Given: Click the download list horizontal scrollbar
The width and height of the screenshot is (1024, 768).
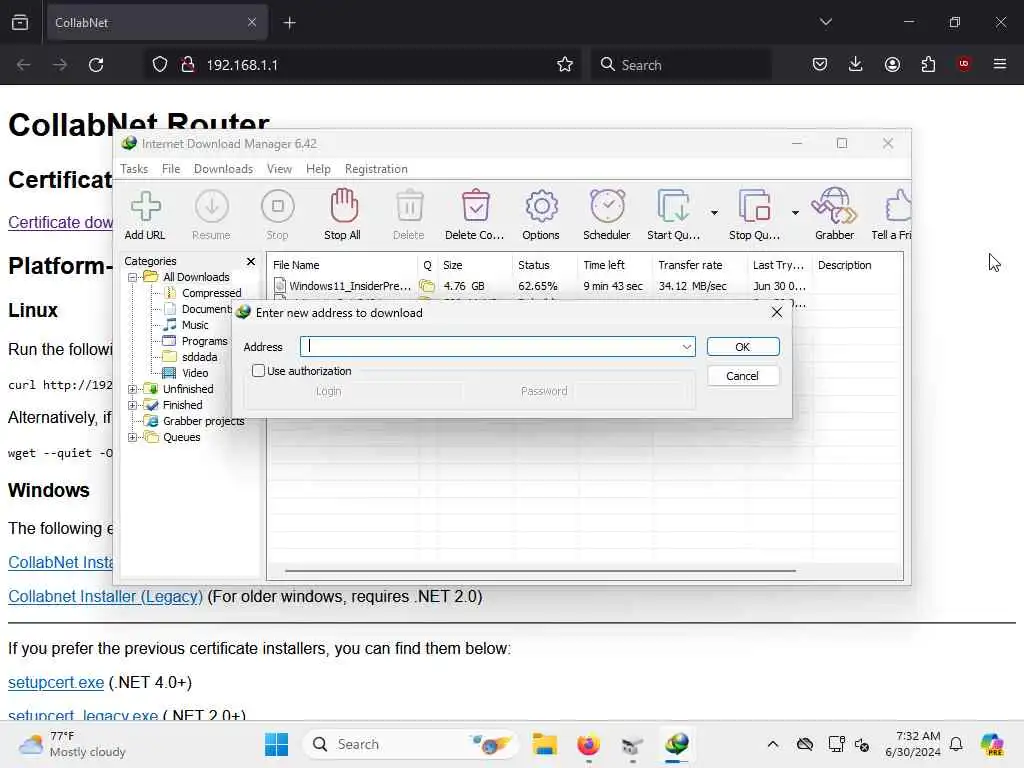Looking at the screenshot, I should click(540, 571).
